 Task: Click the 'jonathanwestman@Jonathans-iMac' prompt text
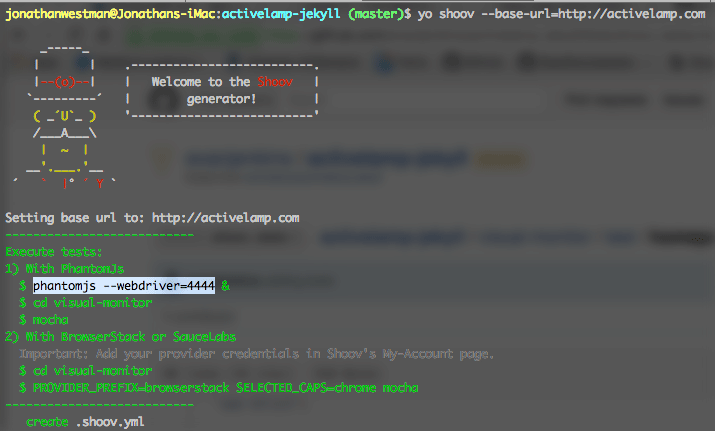(x=110, y=14)
